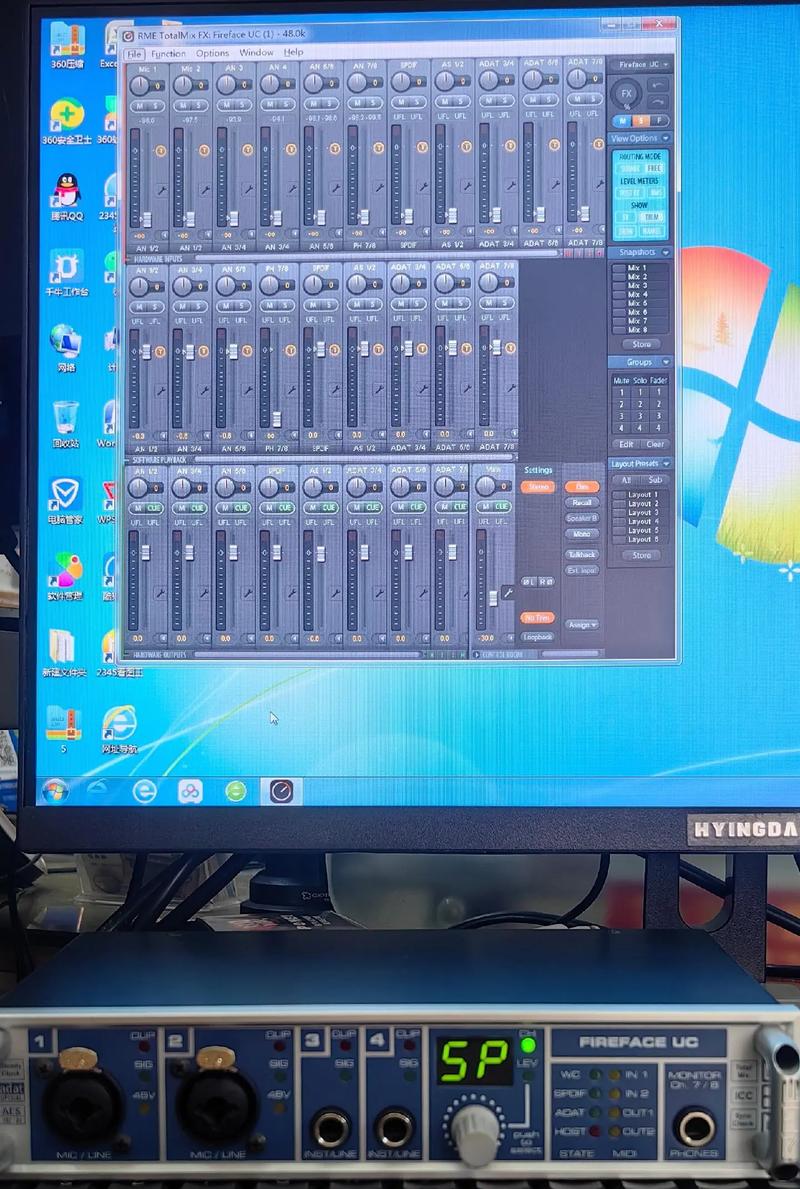Viewport: 800px width, 1189px height.
Task: Open wrench settings on Main output channel
Action: (x=507, y=593)
